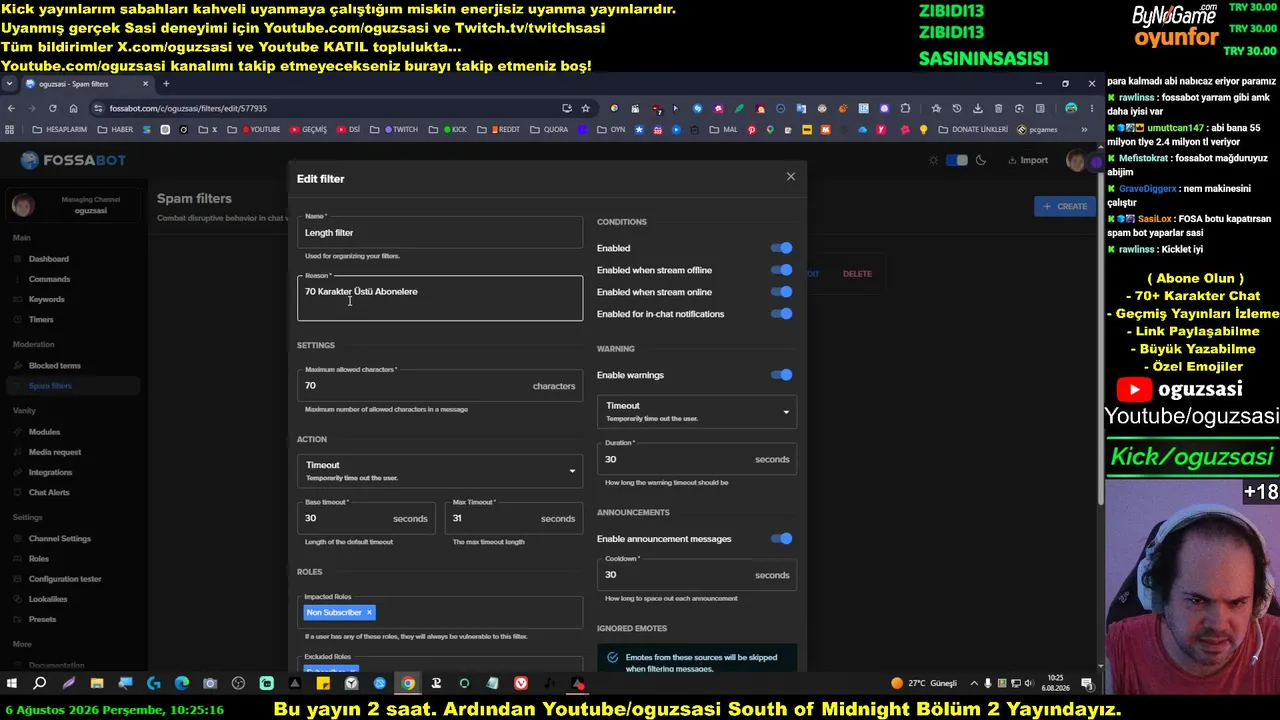Viewport: 1280px width, 720px height.
Task: Open File Explorer from the taskbar
Action: click(x=97, y=683)
